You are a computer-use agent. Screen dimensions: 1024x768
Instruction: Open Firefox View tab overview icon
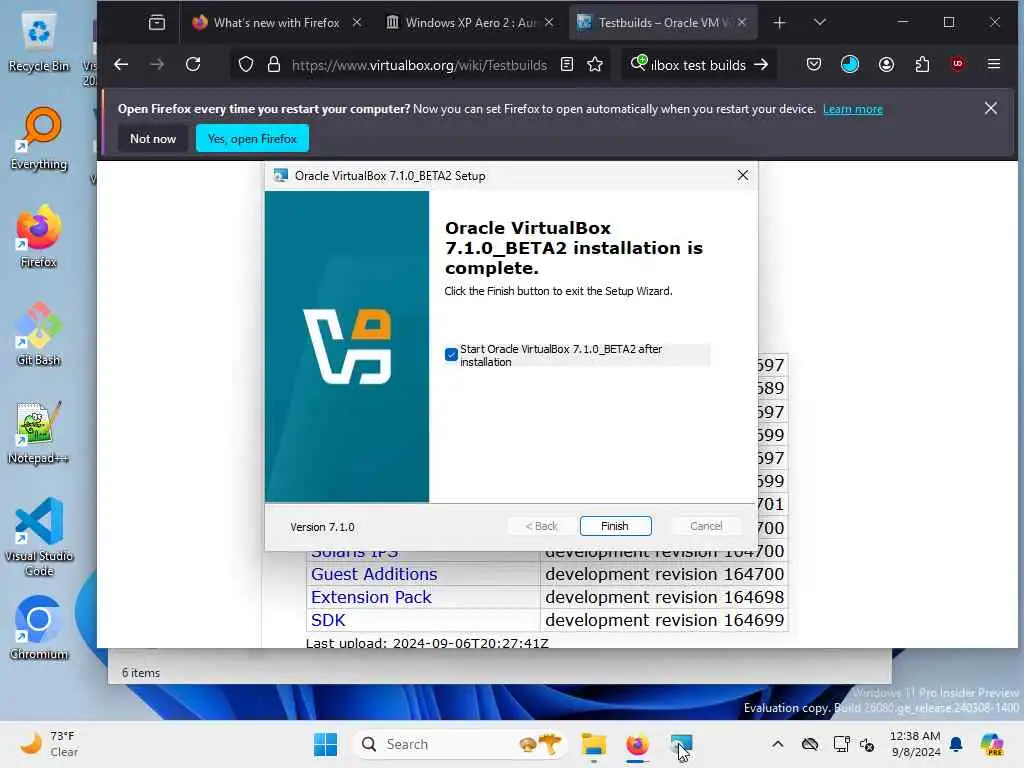tap(157, 23)
